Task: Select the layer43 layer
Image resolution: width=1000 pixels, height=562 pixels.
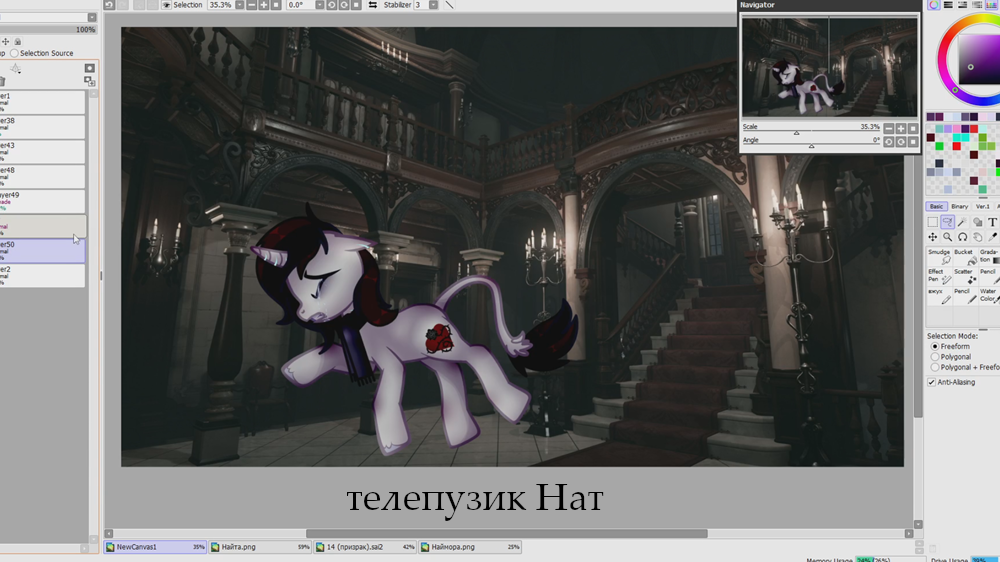Action: tap(42, 152)
